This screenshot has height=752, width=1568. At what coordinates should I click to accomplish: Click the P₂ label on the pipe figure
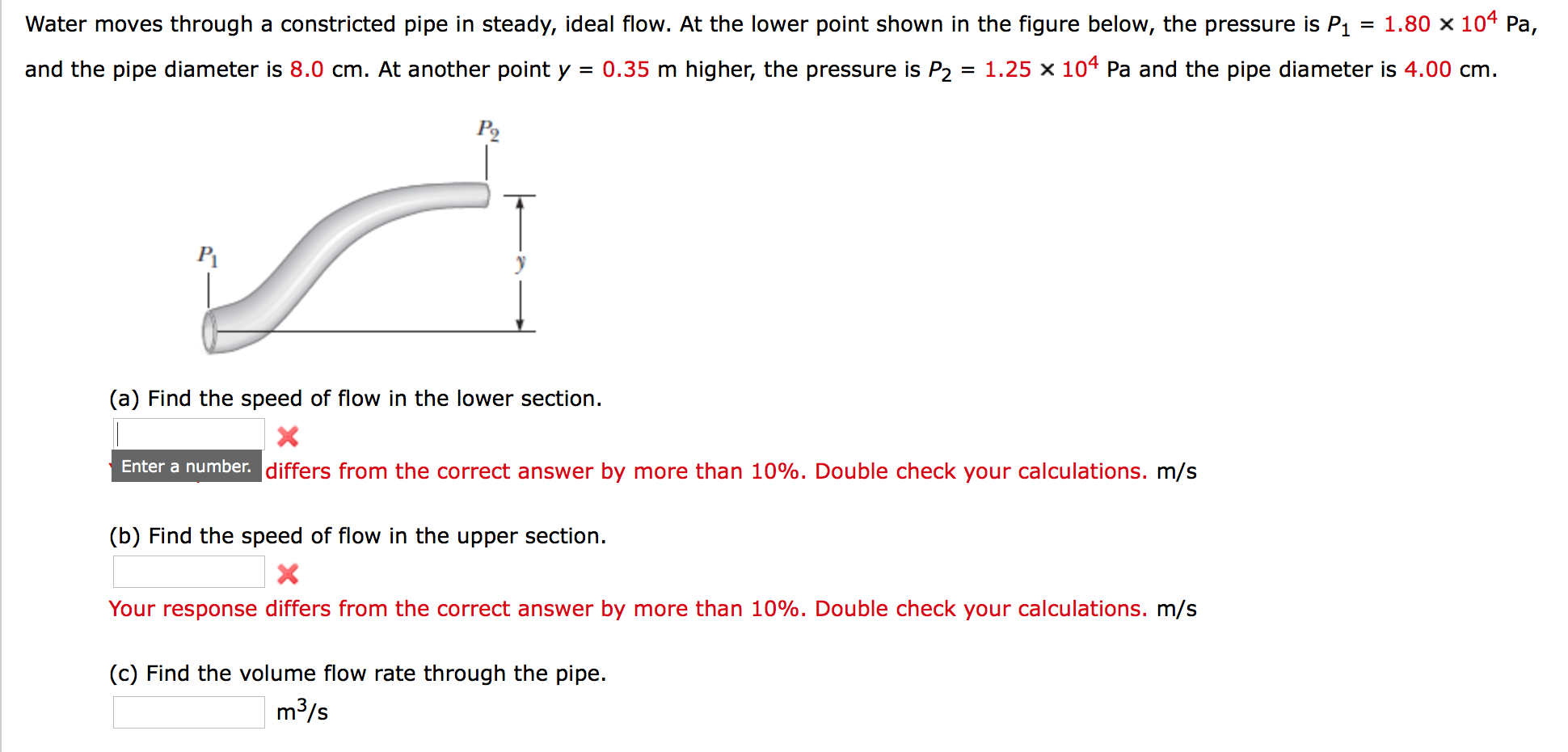[487, 129]
